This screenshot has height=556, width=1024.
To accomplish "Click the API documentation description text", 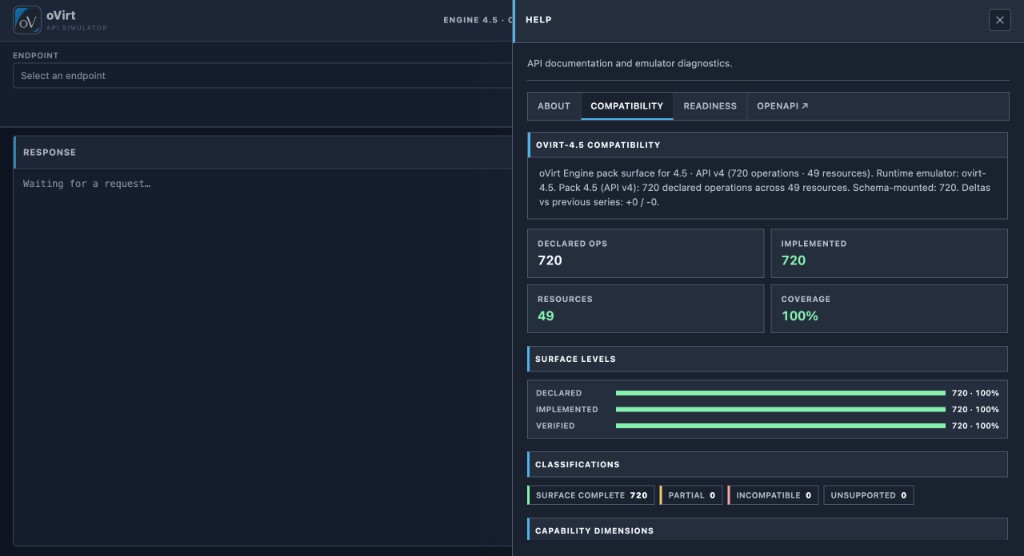I will [630, 63].
